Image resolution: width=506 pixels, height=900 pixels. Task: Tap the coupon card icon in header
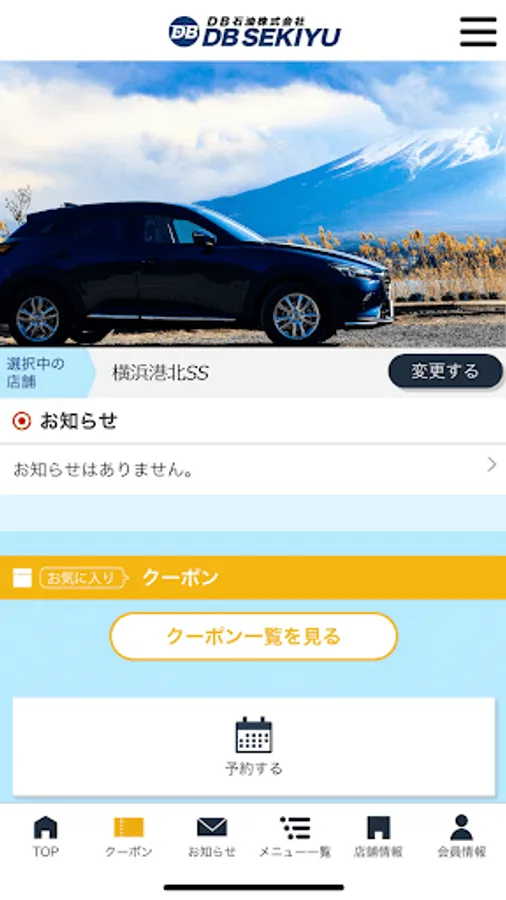[x=22, y=578]
